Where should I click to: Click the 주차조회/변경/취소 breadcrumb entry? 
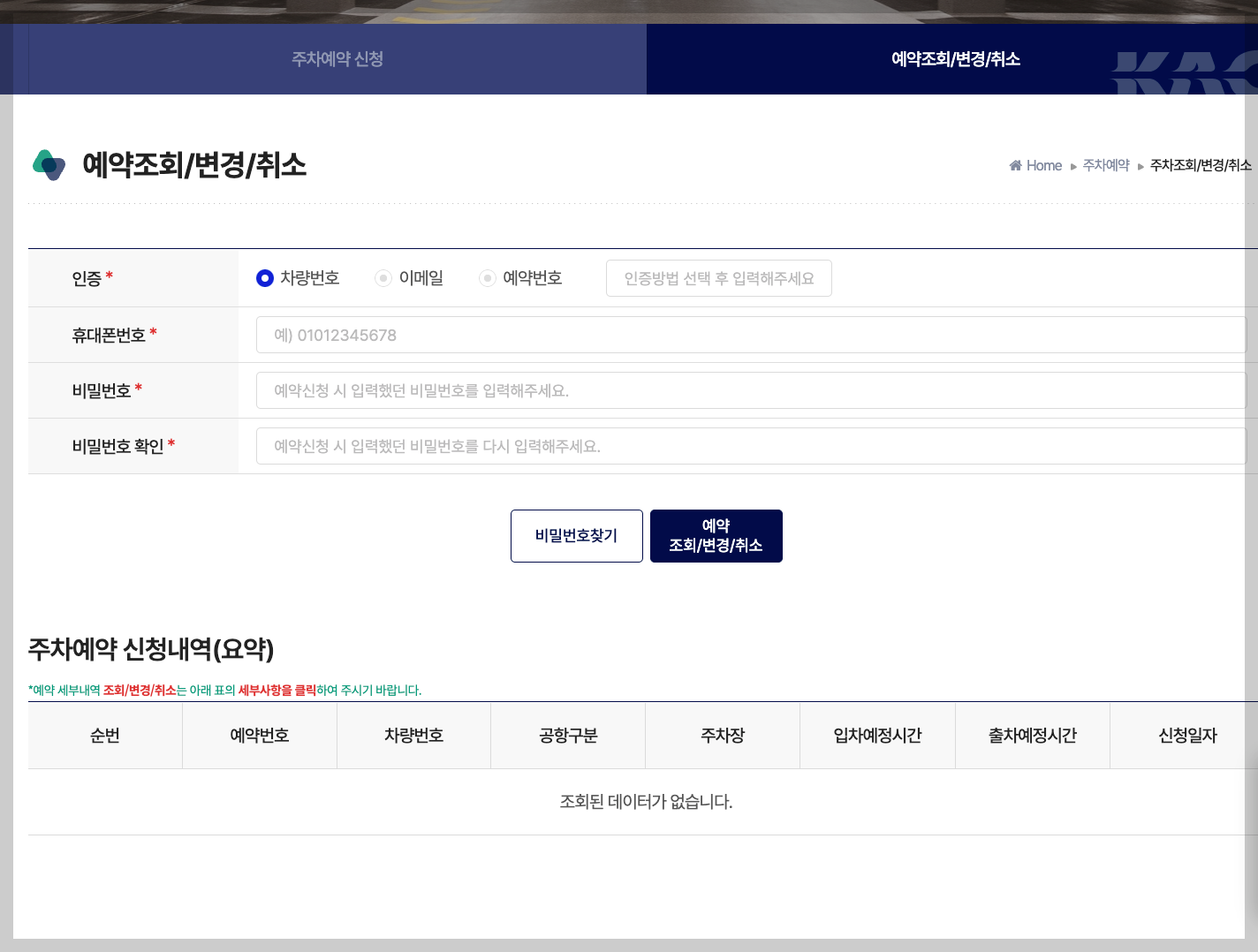[1200, 165]
